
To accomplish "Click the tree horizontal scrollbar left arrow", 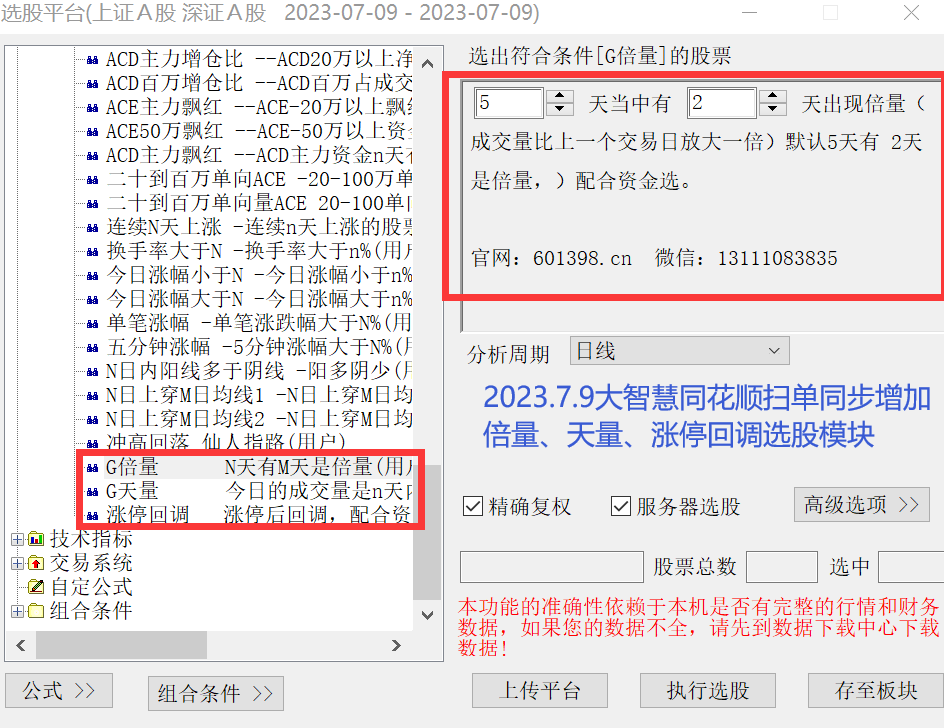I will (21, 646).
